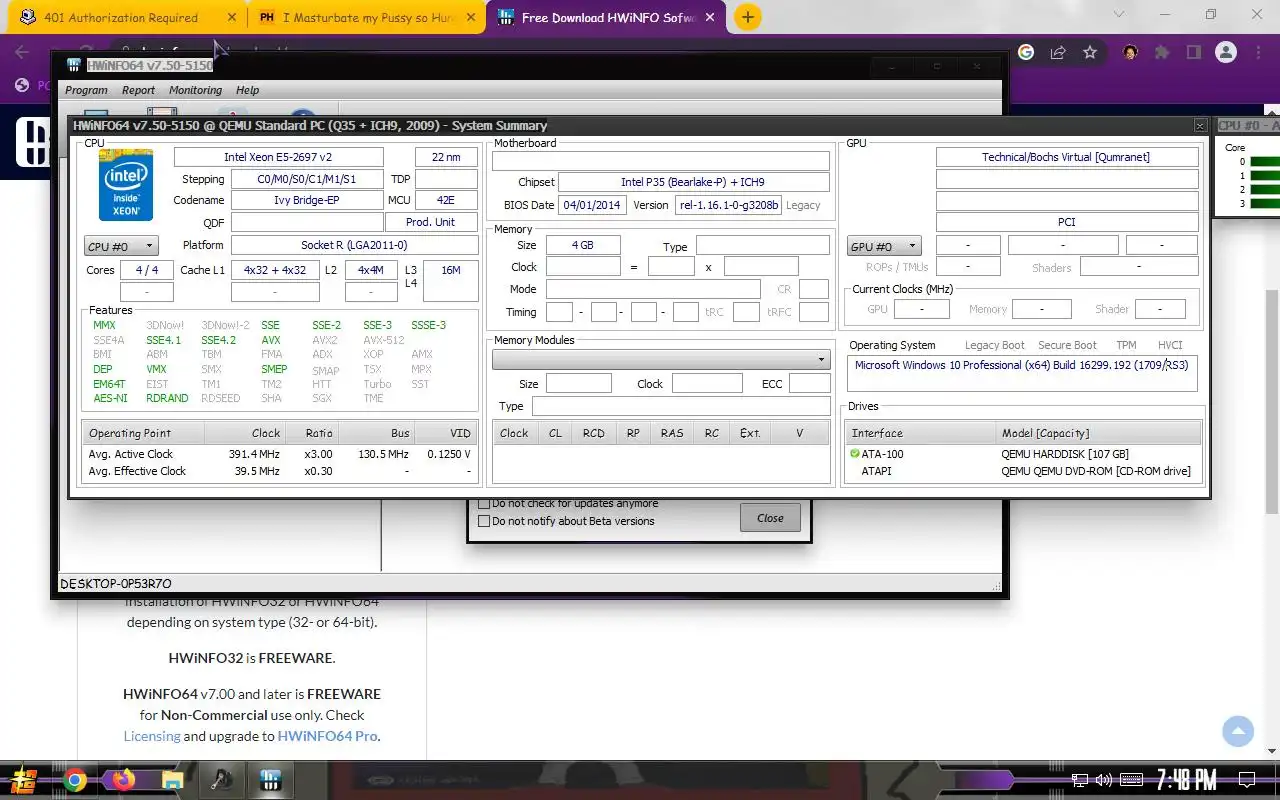Click the Intel Xeon E5-2697 v2 name field

coord(278,157)
